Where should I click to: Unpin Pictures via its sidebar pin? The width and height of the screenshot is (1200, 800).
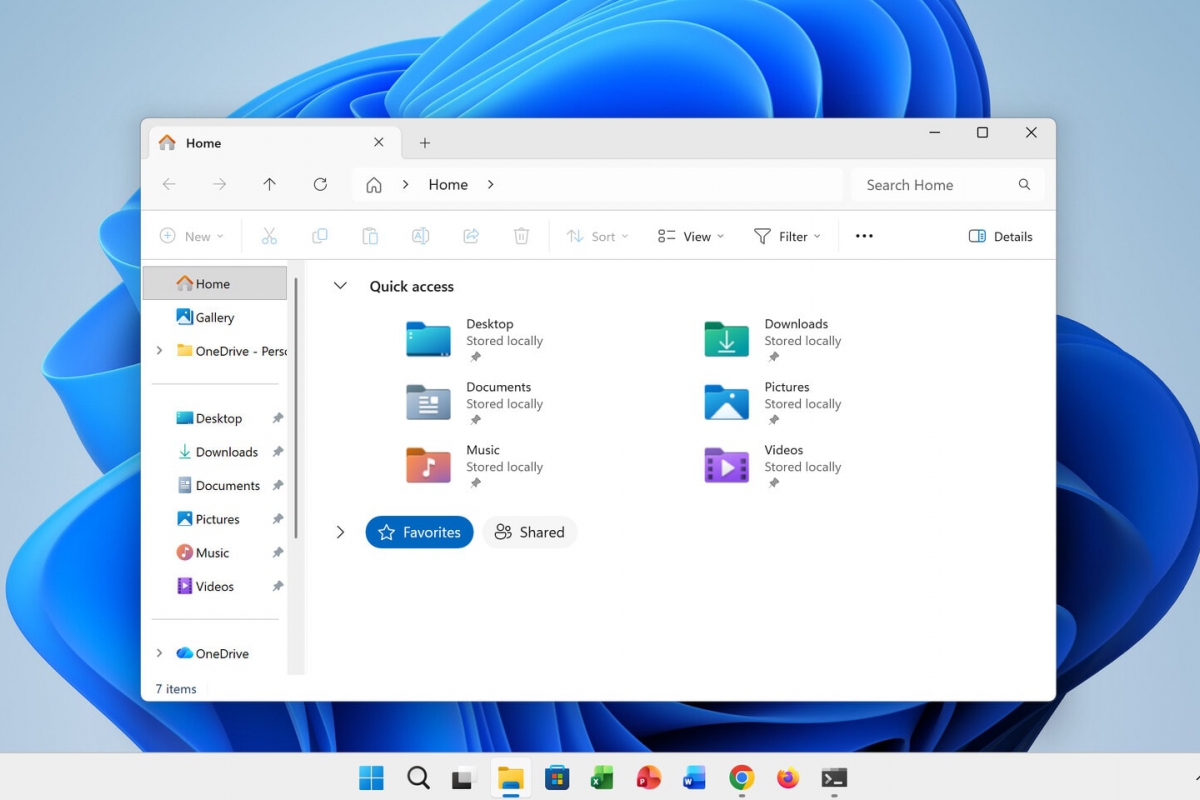click(x=277, y=519)
